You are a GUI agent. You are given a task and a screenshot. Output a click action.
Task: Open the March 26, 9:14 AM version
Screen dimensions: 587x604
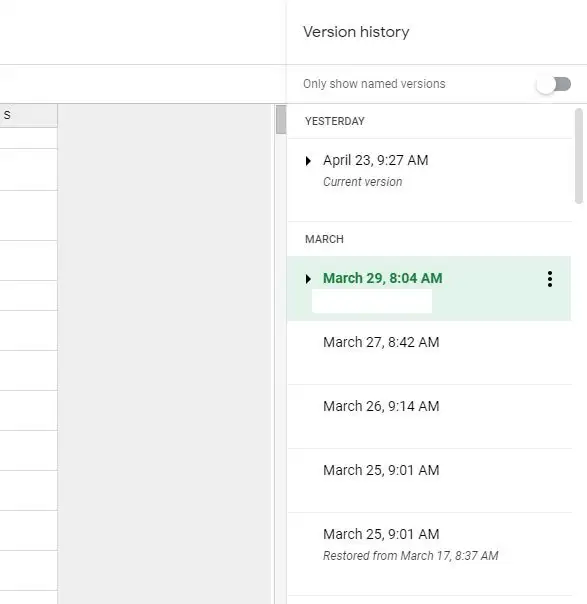(429, 416)
